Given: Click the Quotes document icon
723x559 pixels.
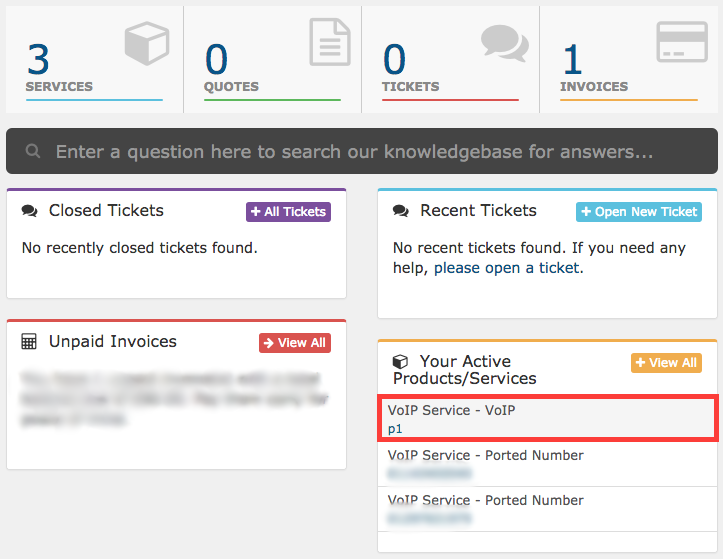Looking at the screenshot, I should tap(330, 42).
